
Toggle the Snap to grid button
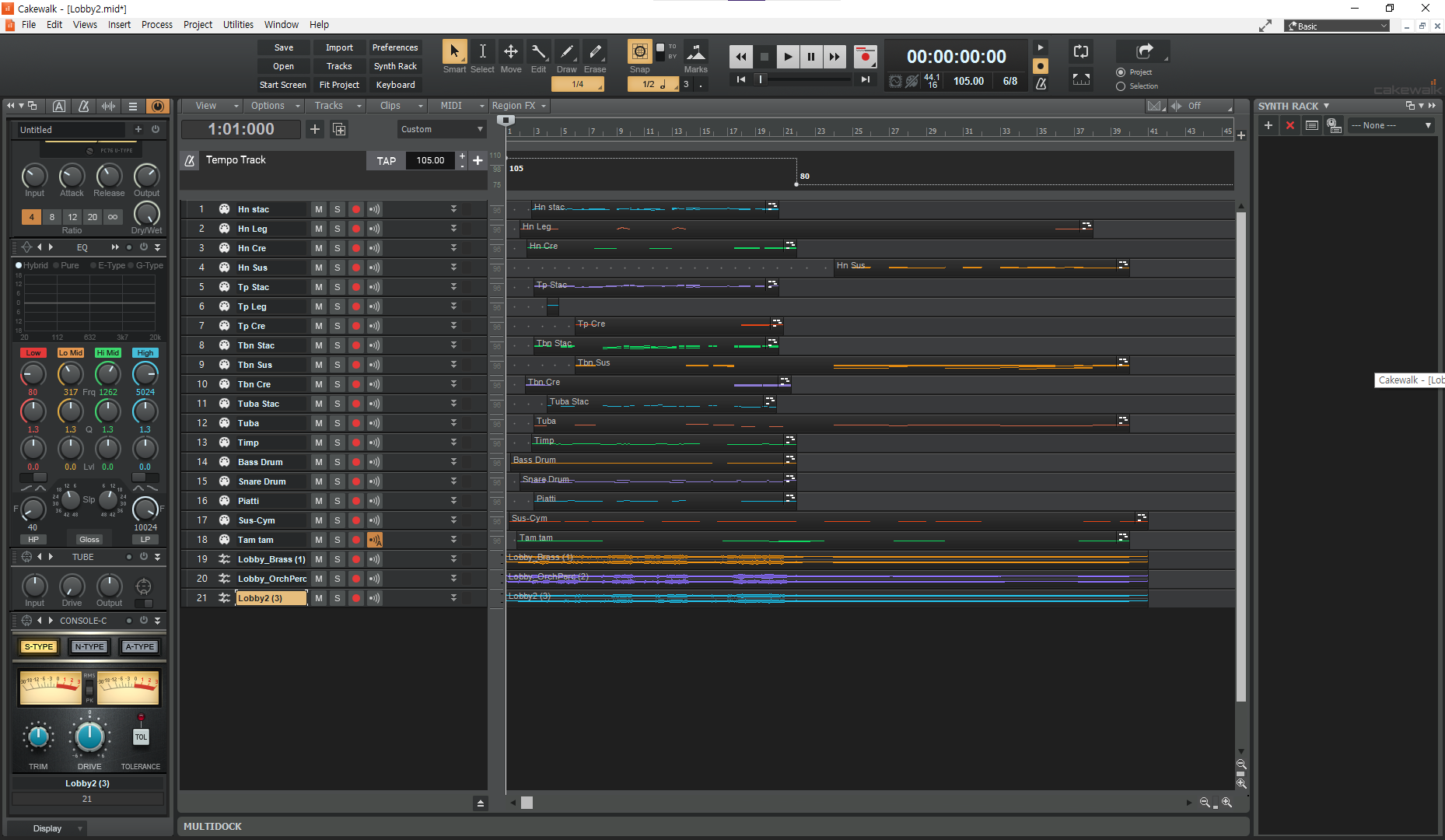(639, 52)
